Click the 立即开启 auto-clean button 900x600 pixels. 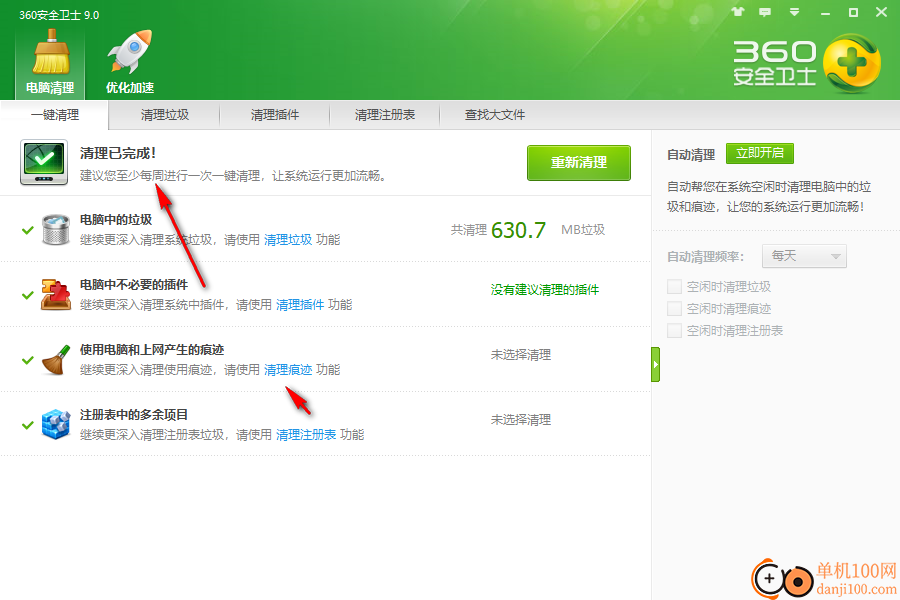(760, 153)
